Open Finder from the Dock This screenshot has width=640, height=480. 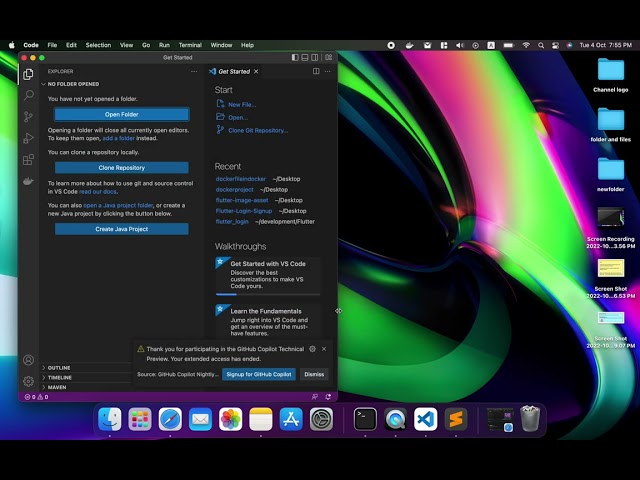pyautogui.click(x=110, y=419)
